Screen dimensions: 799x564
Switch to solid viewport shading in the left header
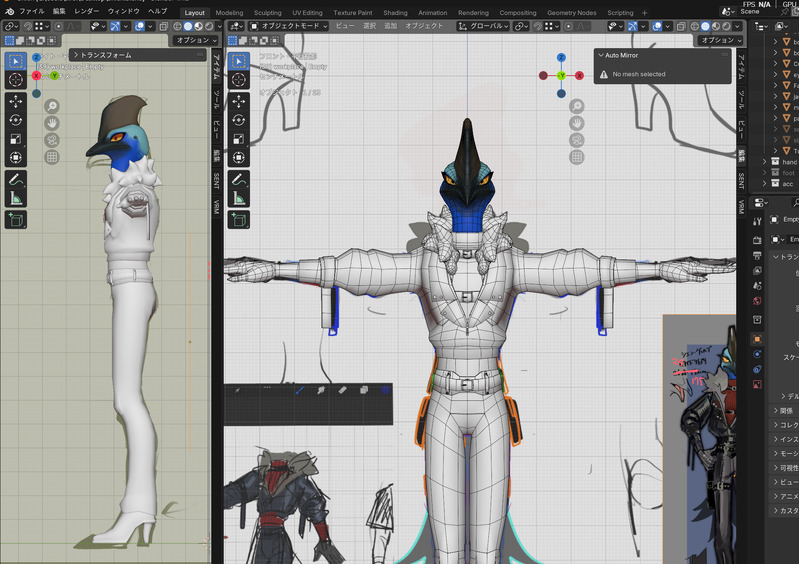click(x=187, y=26)
